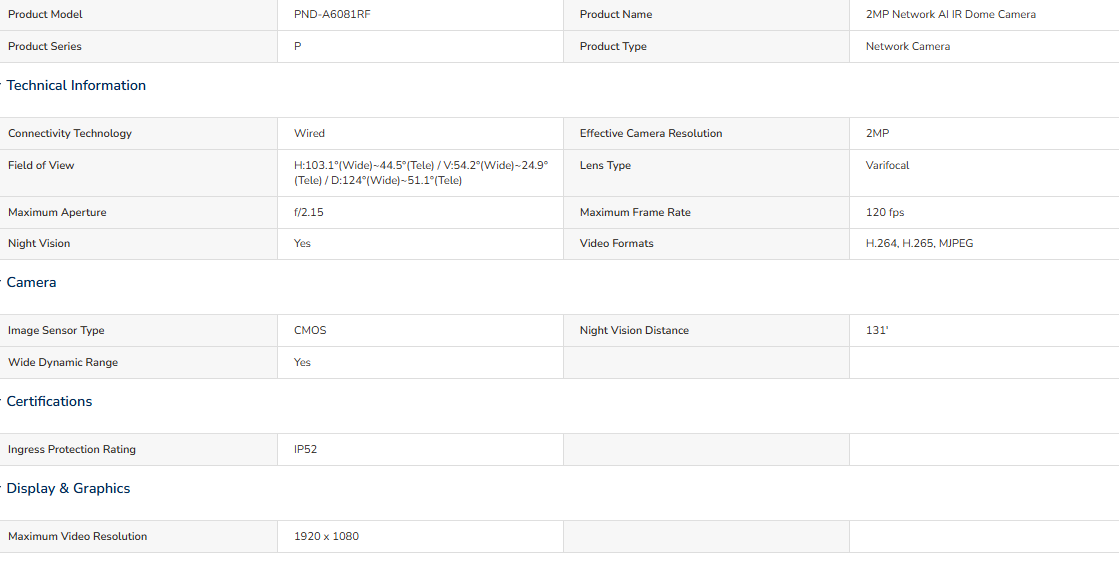The height and width of the screenshot is (563, 1119).
Task: Click the Wide Dynamic Range label
Action: pyautogui.click(x=63, y=362)
